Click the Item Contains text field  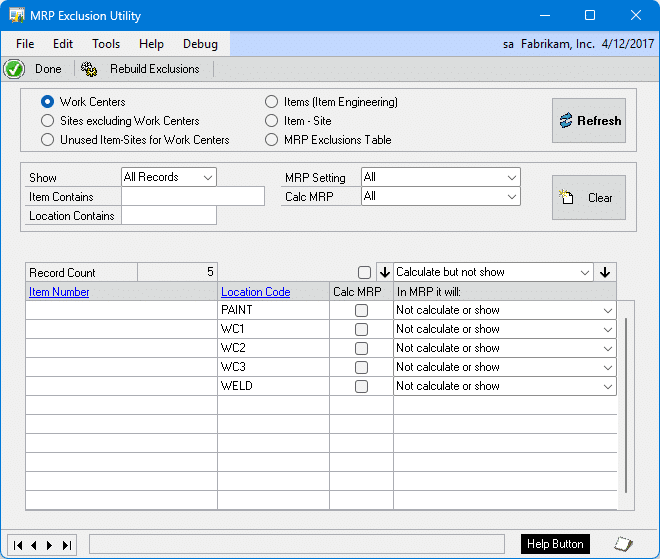192,196
